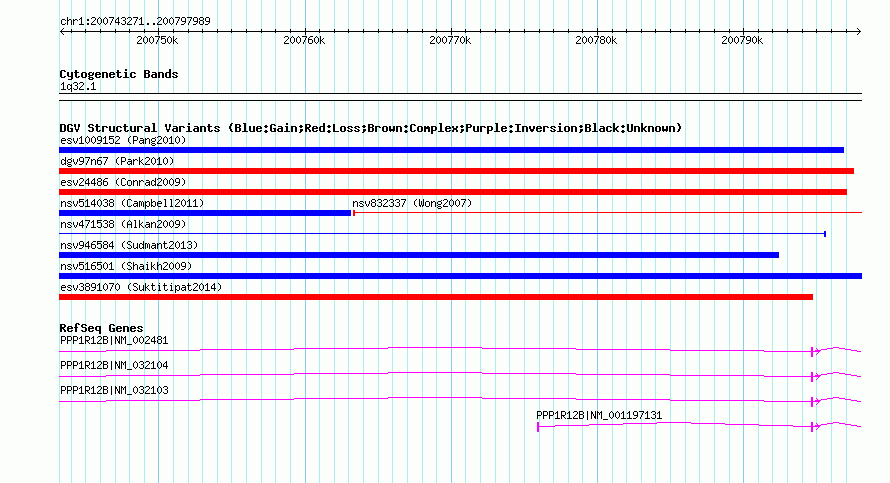Select the red dgv97n67 loss variant bar
This screenshot has width=890, height=483.
pyautogui.click(x=456, y=171)
